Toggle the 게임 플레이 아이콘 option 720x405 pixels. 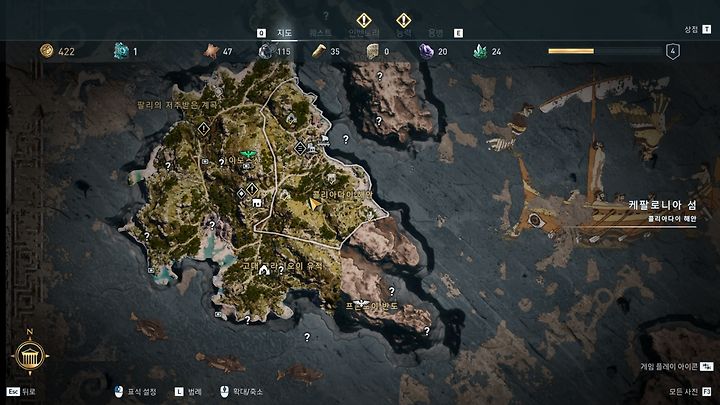pos(676,366)
